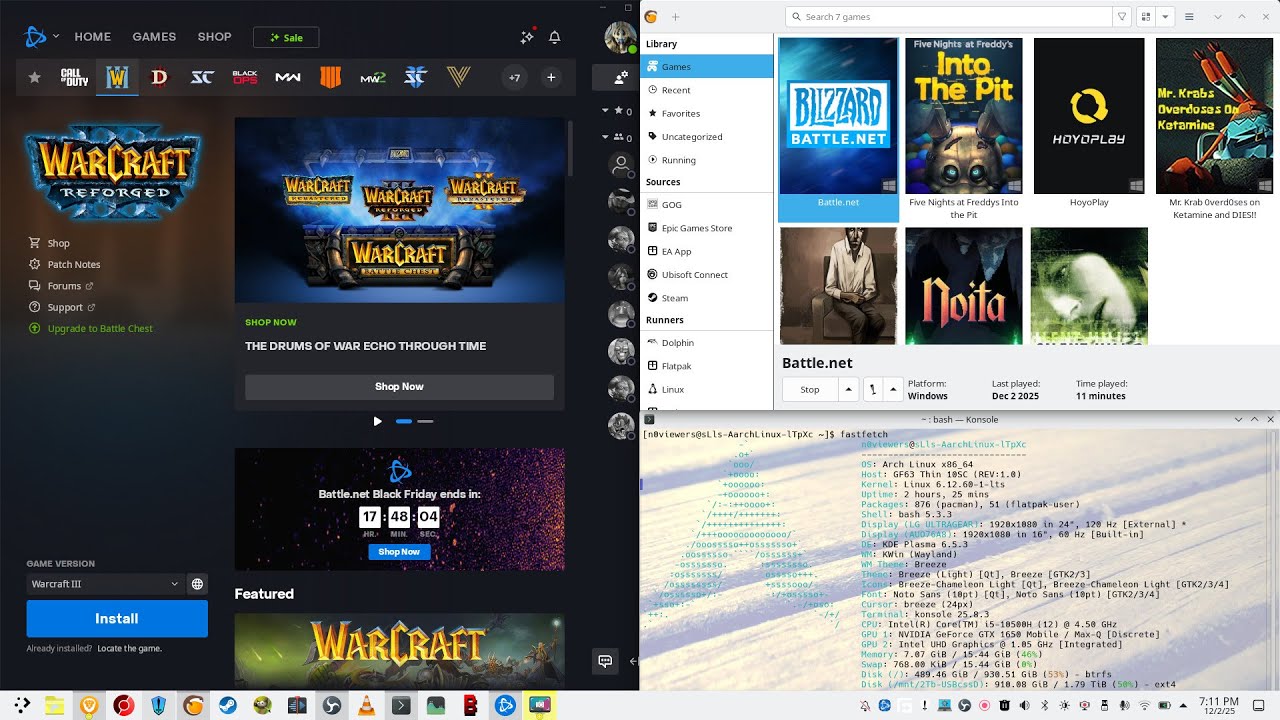Screen dimensions: 1280x720
Task: Select the Vanguard V game icon
Action: [458, 77]
